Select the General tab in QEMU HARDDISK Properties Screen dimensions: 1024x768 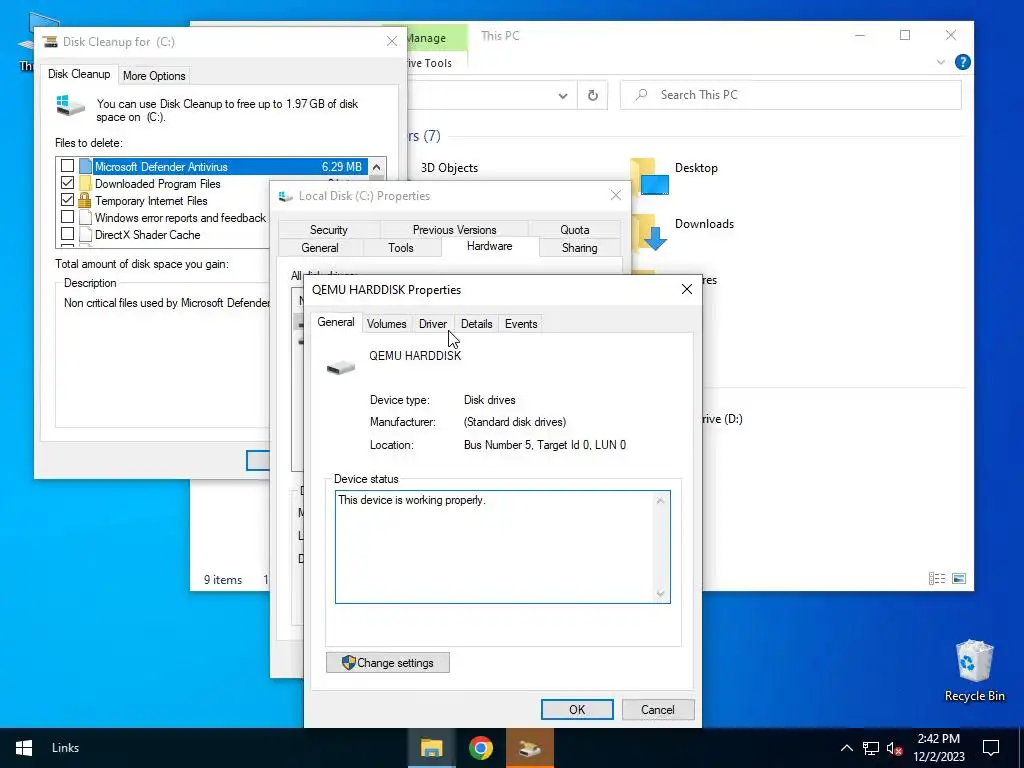coord(336,323)
